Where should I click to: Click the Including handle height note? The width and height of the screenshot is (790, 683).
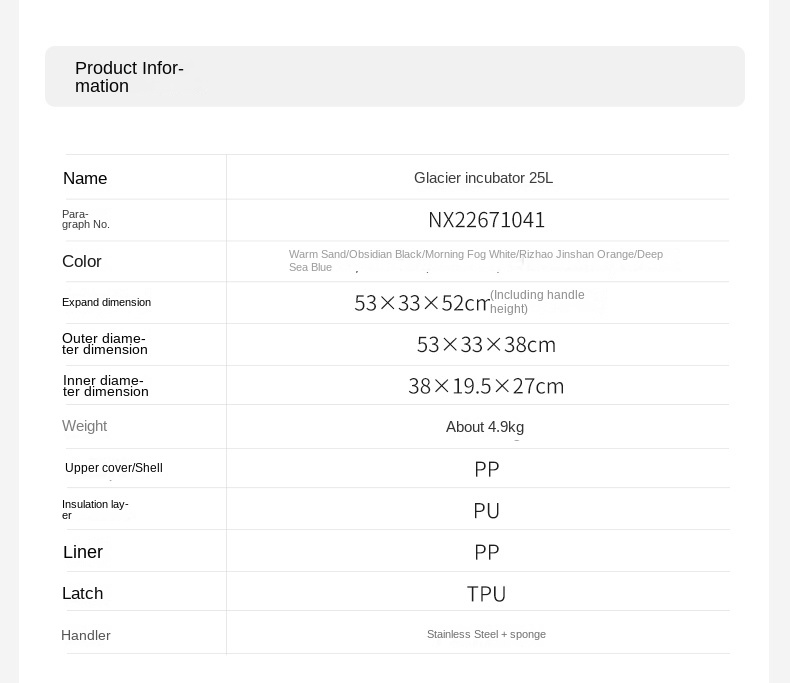[x=537, y=302]
